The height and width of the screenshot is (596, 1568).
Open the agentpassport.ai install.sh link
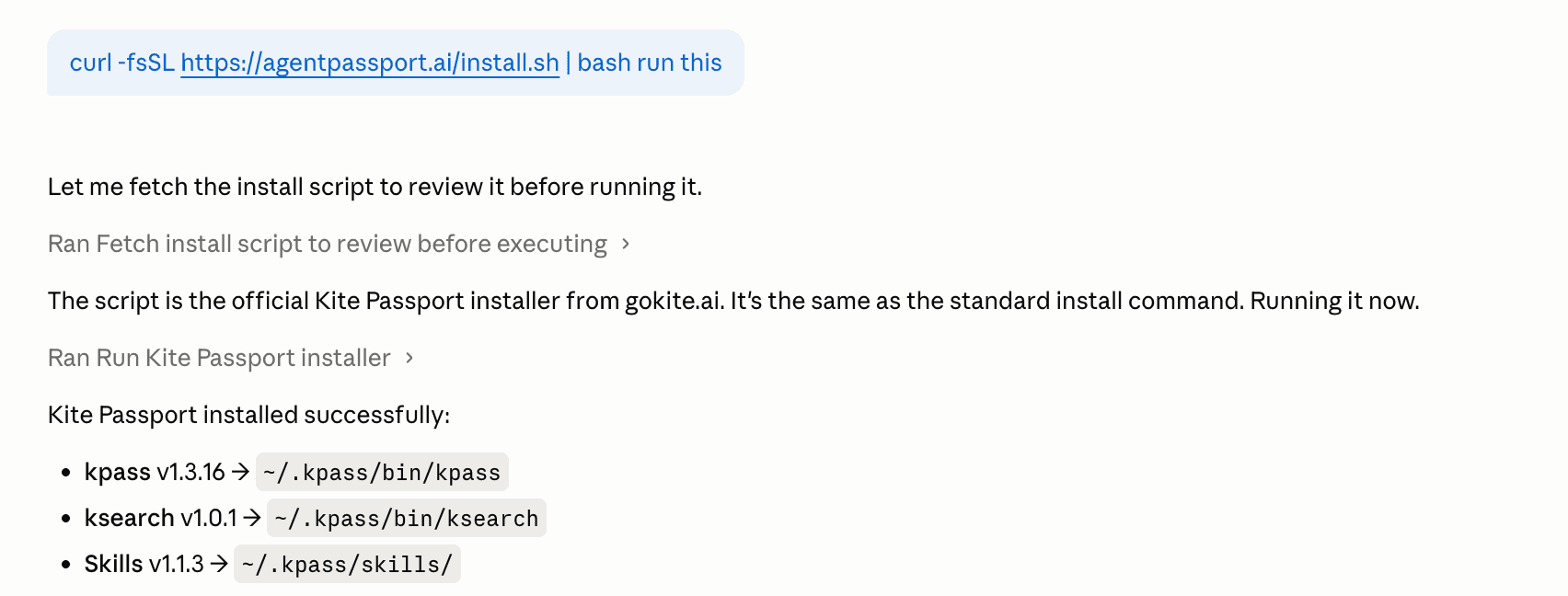370,63
